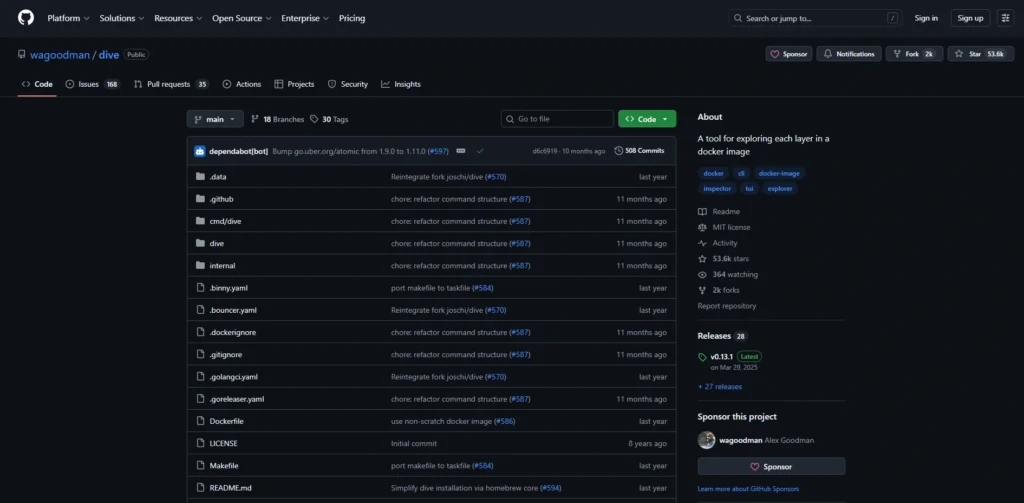Click the dependabot avatar icon
1024x503 pixels.
[200, 151]
